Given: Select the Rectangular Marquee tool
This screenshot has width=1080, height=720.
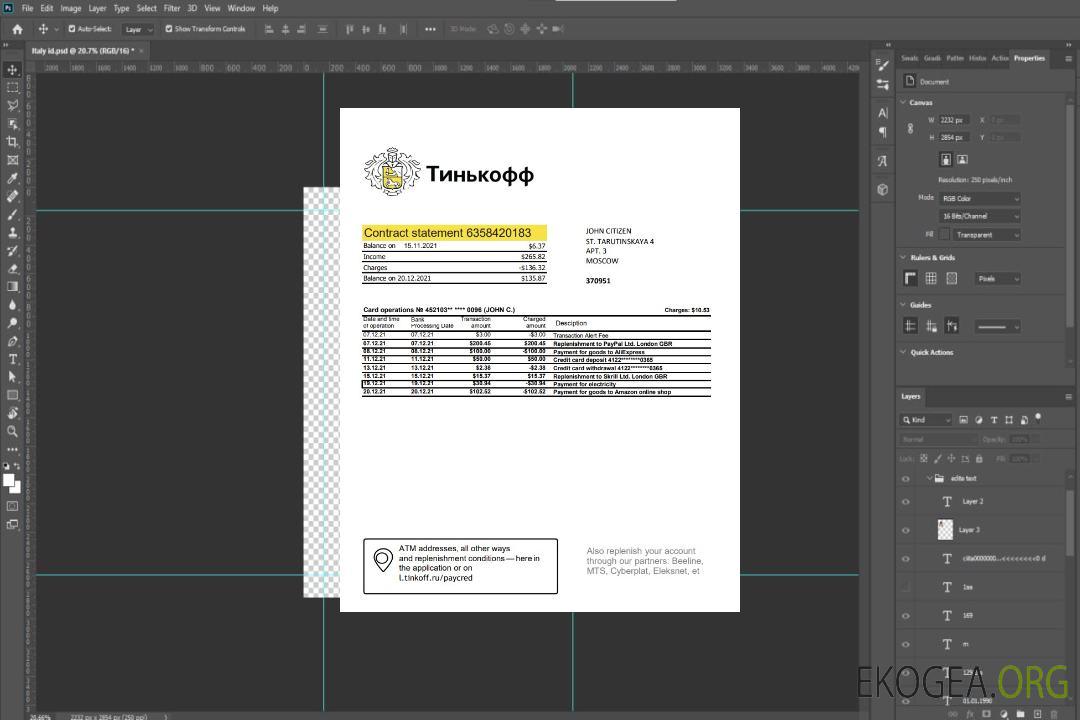Looking at the screenshot, I should (12, 88).
